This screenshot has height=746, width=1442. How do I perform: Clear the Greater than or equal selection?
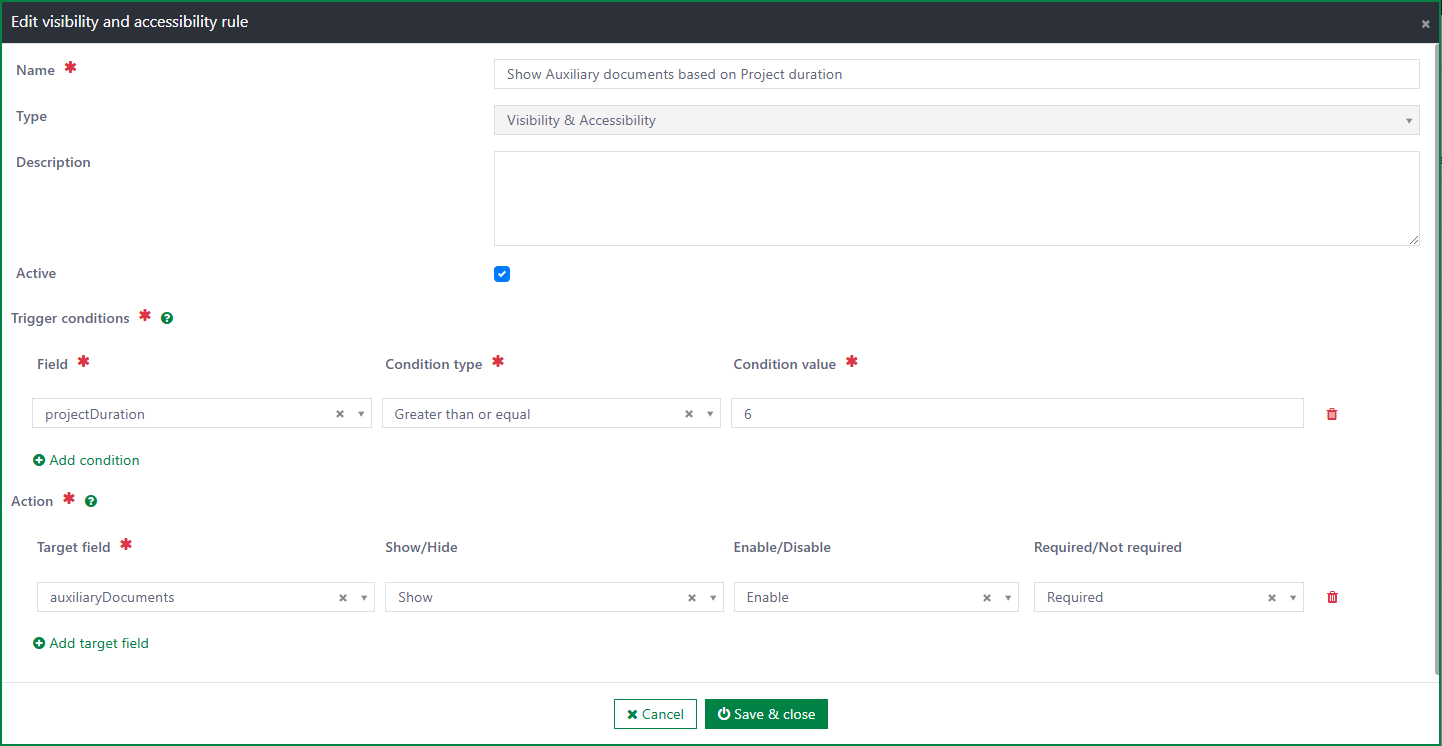(x=689, y=414)
